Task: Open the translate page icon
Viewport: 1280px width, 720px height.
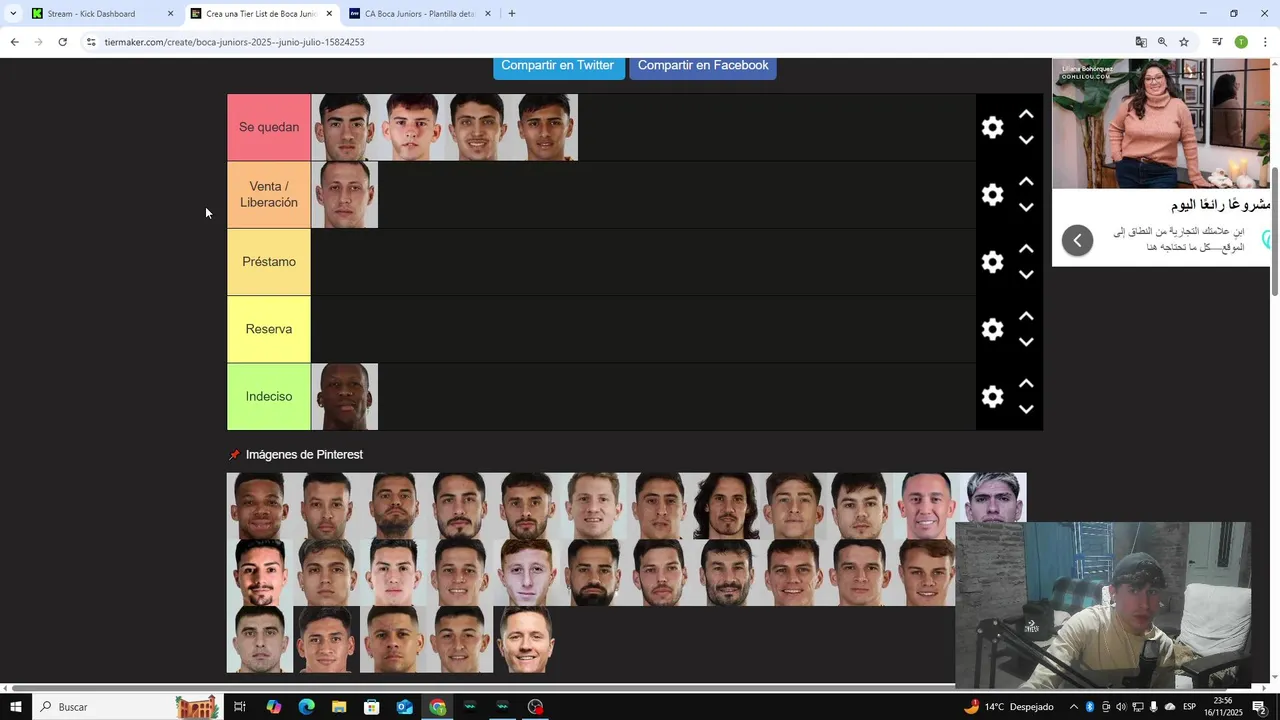Action: (x=1141, y=42)
